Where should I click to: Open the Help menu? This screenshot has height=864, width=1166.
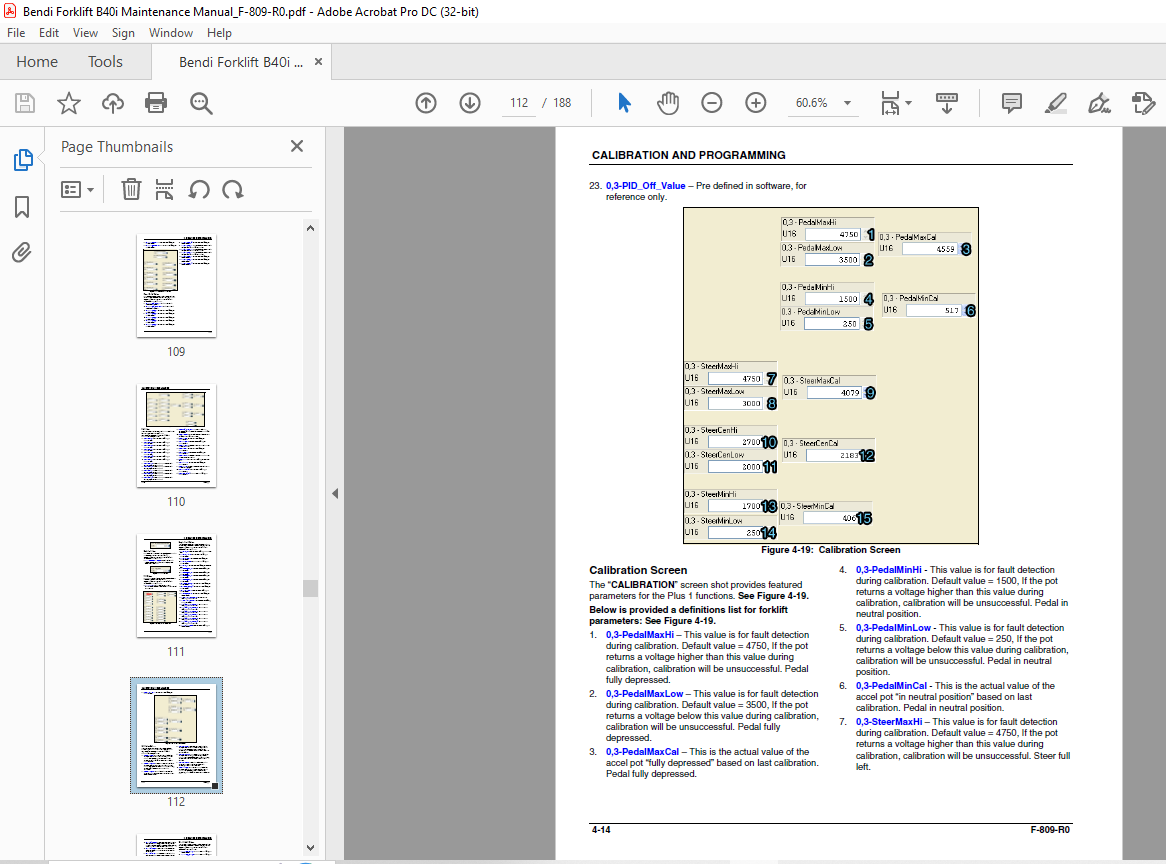tap(219, 33)
